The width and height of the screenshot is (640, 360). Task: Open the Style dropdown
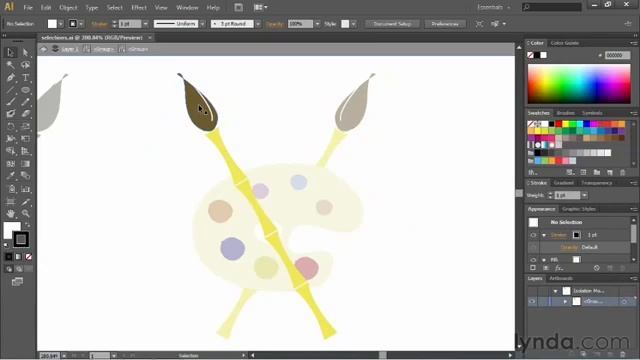click(x=353, y=24)
